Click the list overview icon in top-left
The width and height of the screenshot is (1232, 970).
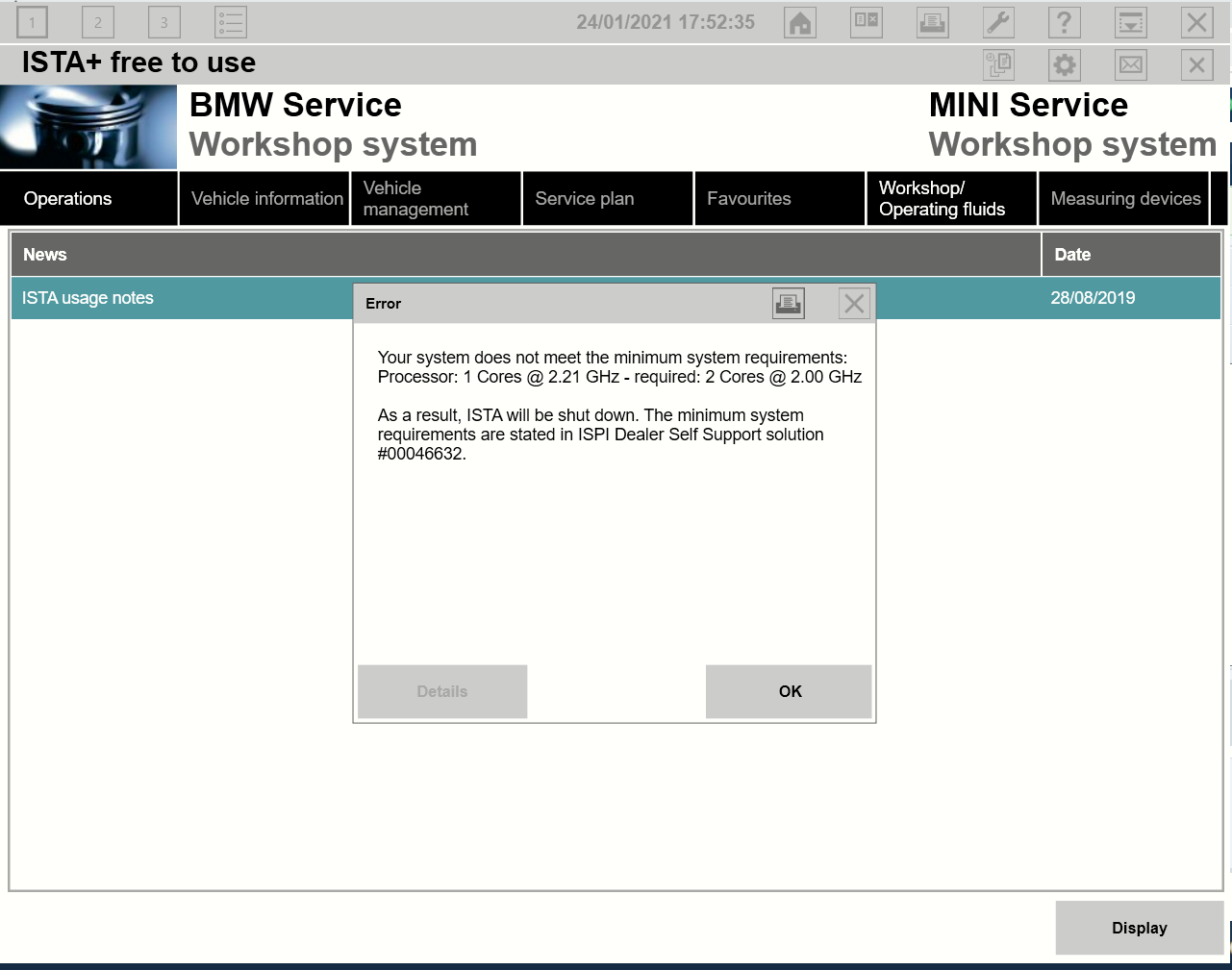click(x=231, y=23)
